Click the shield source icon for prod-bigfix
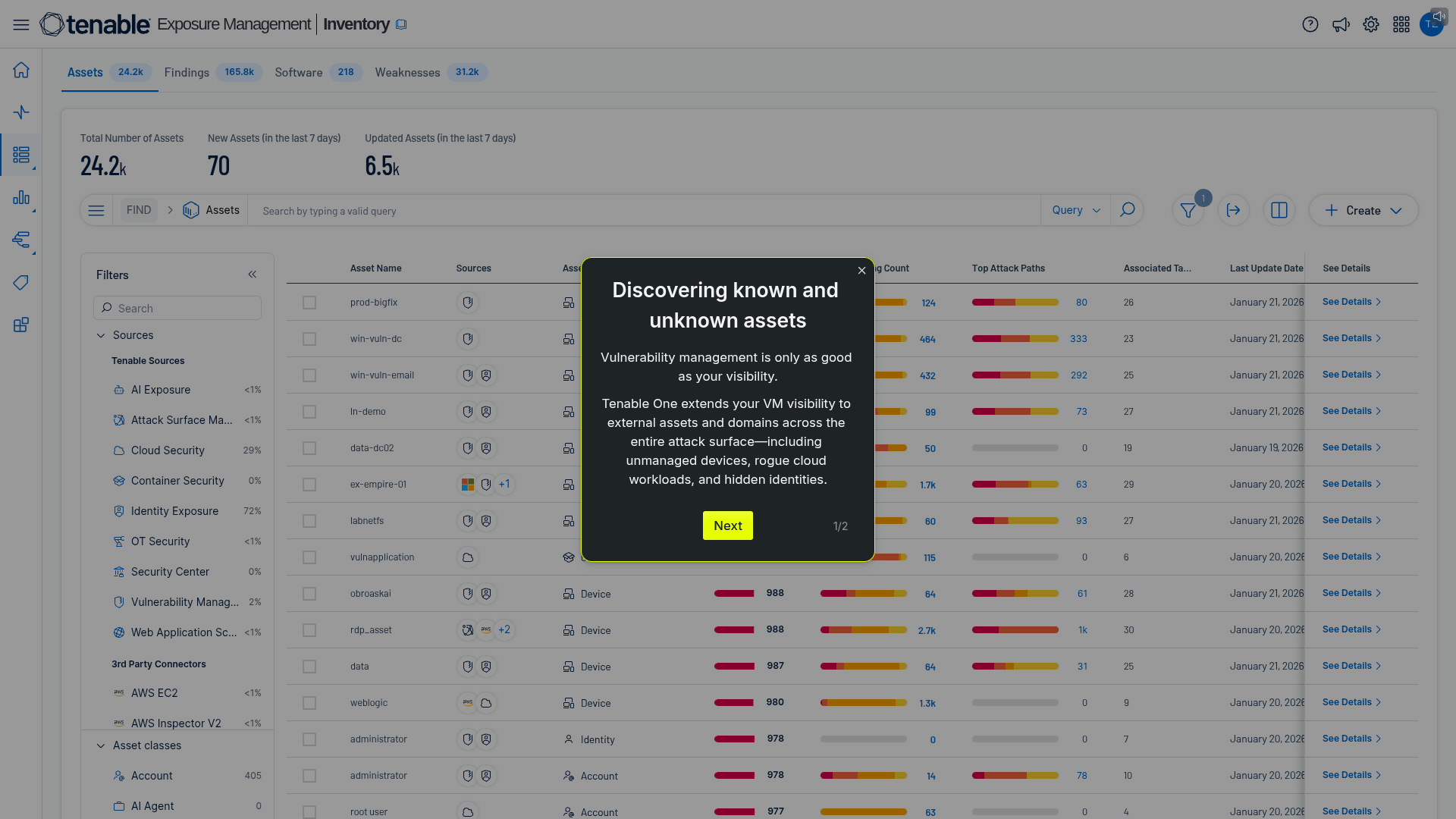 [468, 303]
